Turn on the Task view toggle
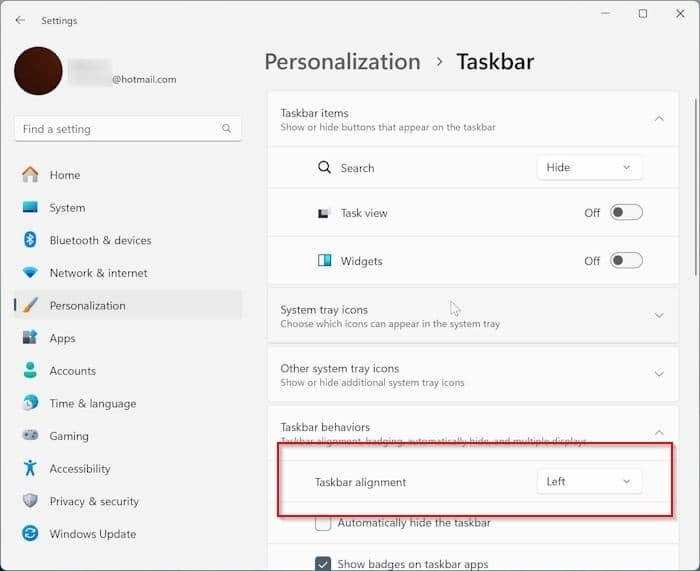Viewport: 700px width, 571px height. coord(626,213)
